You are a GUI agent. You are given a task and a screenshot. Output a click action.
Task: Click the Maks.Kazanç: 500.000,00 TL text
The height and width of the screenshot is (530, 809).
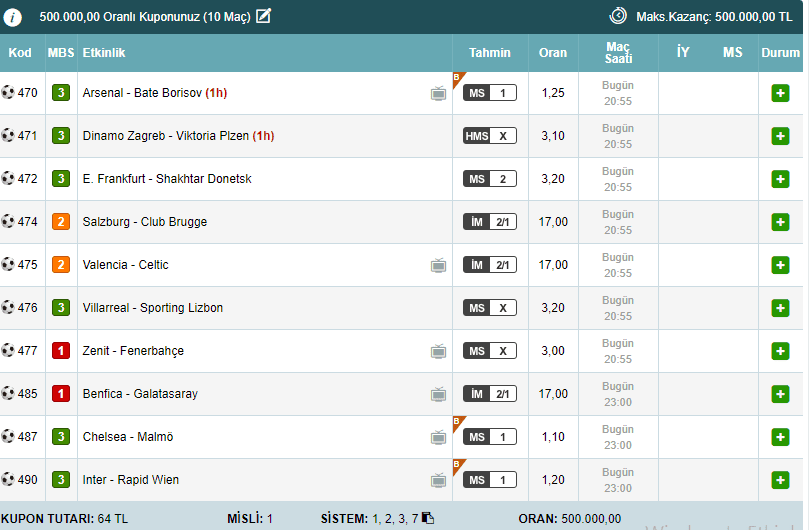[714, 17]
